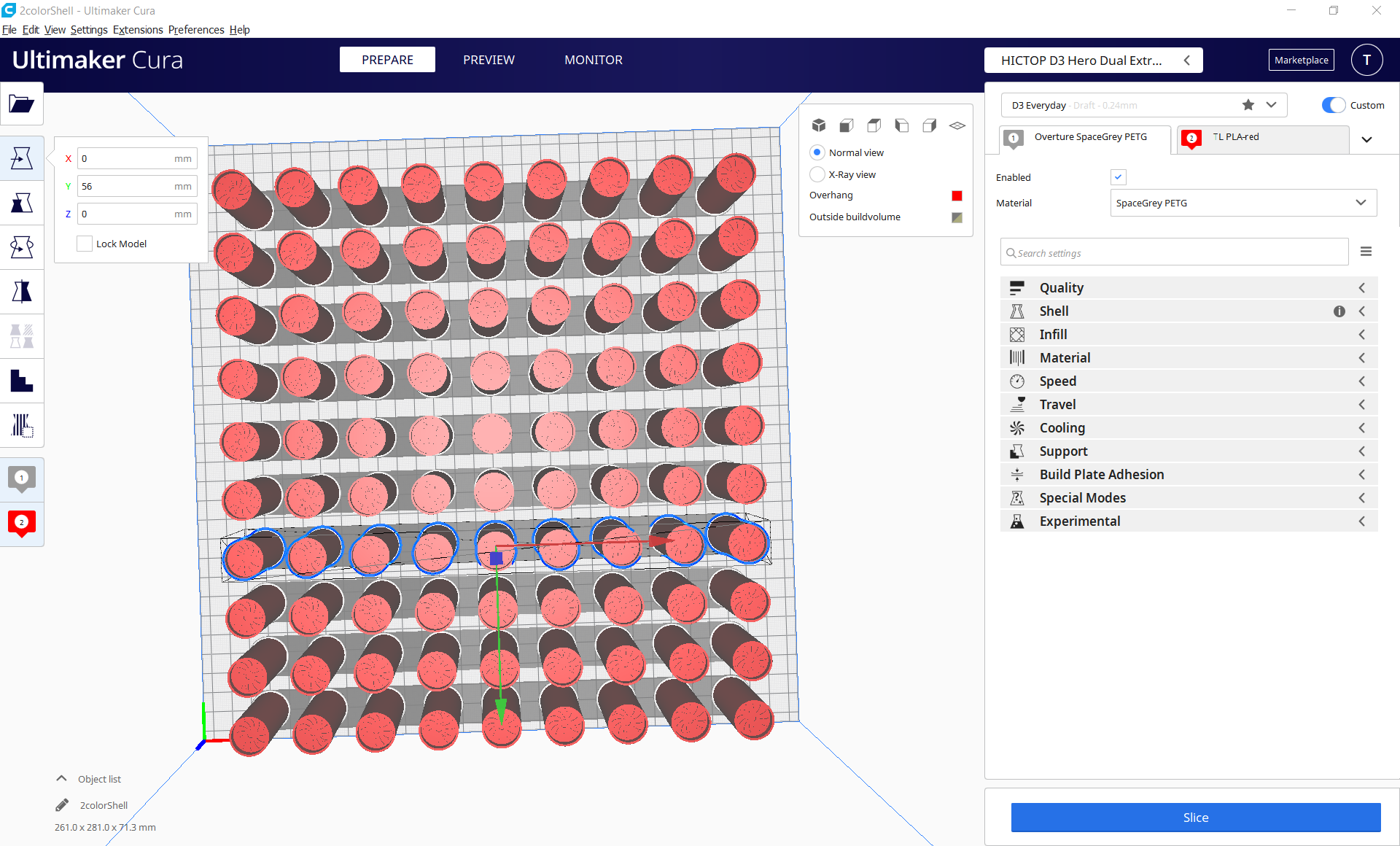Open the Marketplace
The height and width of the screenshot is (846, 1400).
(x=1301, y=60)
